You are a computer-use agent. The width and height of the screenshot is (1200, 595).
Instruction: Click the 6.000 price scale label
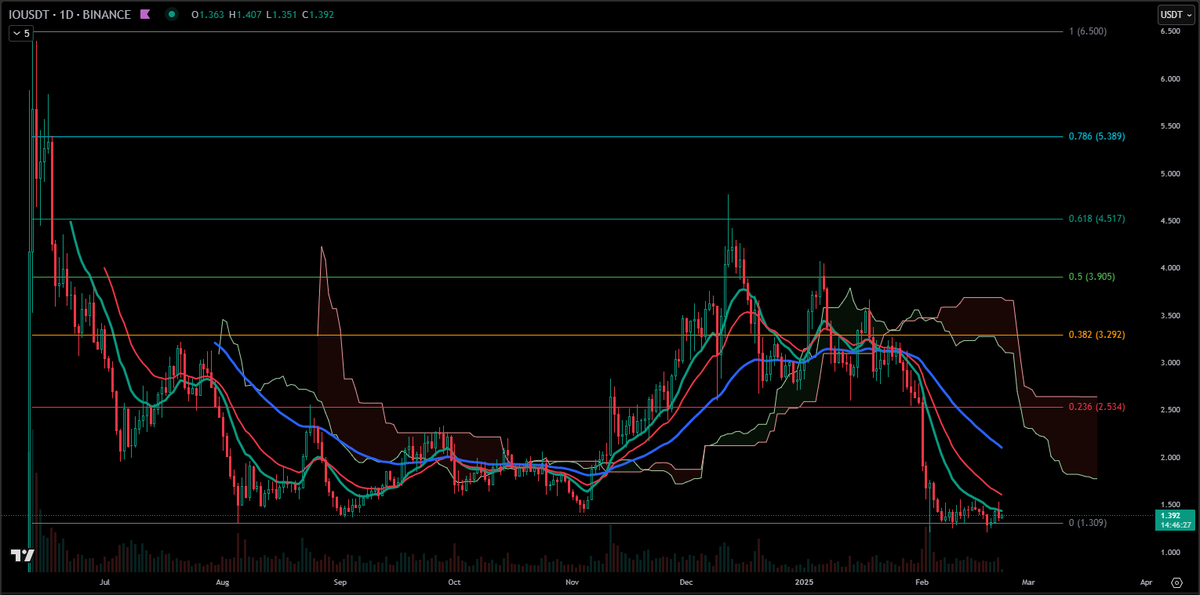(x=1169, y=79)
